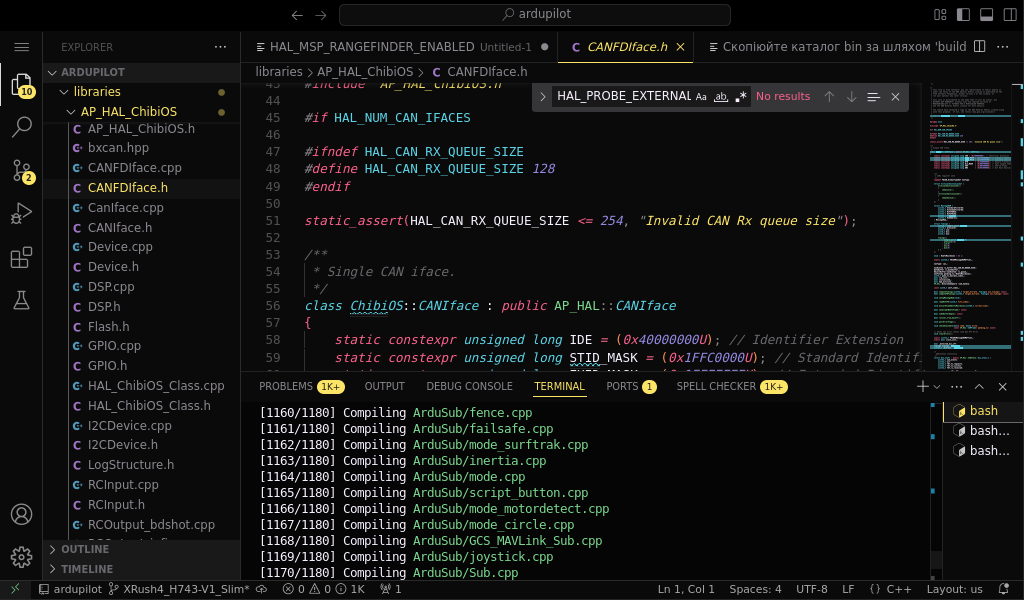
Task: Toggle Use Regular Expression in find widget
Action: pos(741,97)
